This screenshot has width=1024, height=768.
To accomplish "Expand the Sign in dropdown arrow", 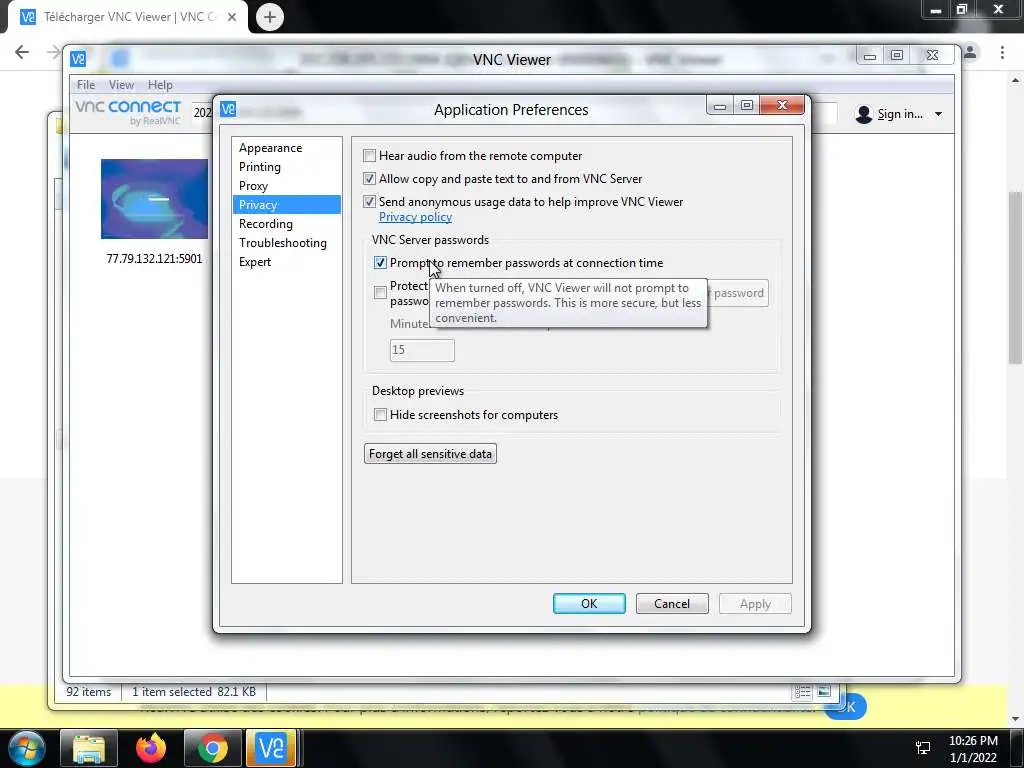I will [x=938, y=114].
